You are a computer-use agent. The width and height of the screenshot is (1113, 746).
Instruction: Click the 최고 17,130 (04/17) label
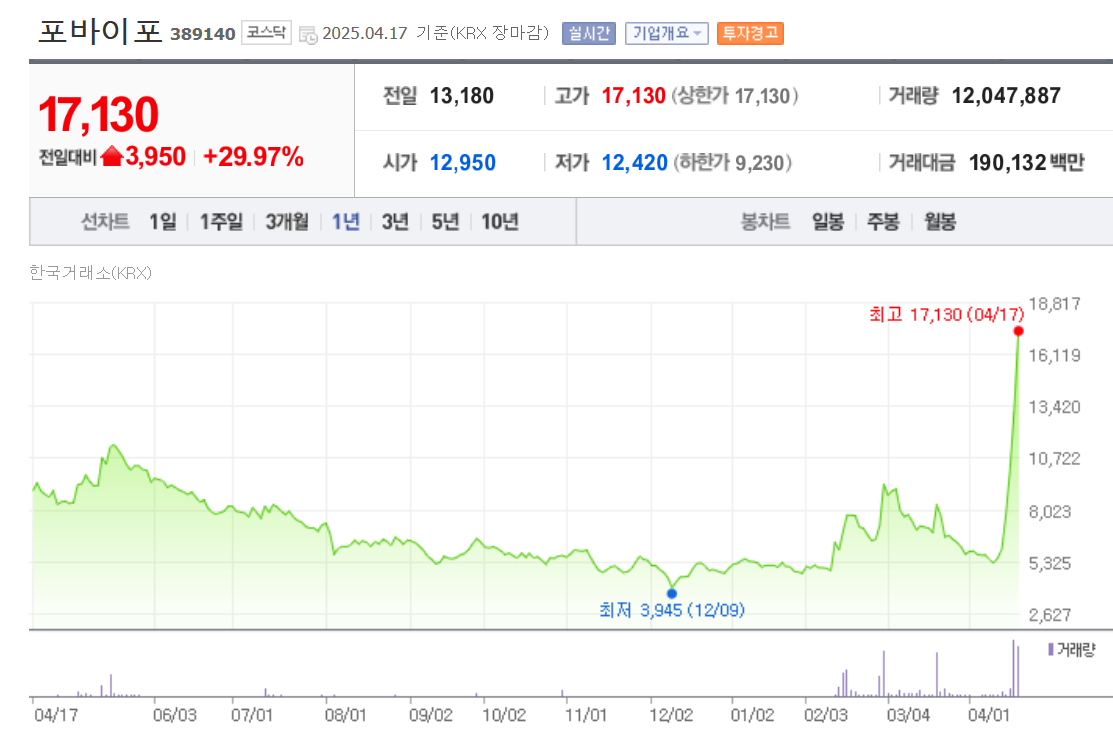click(x=947, y=314)
